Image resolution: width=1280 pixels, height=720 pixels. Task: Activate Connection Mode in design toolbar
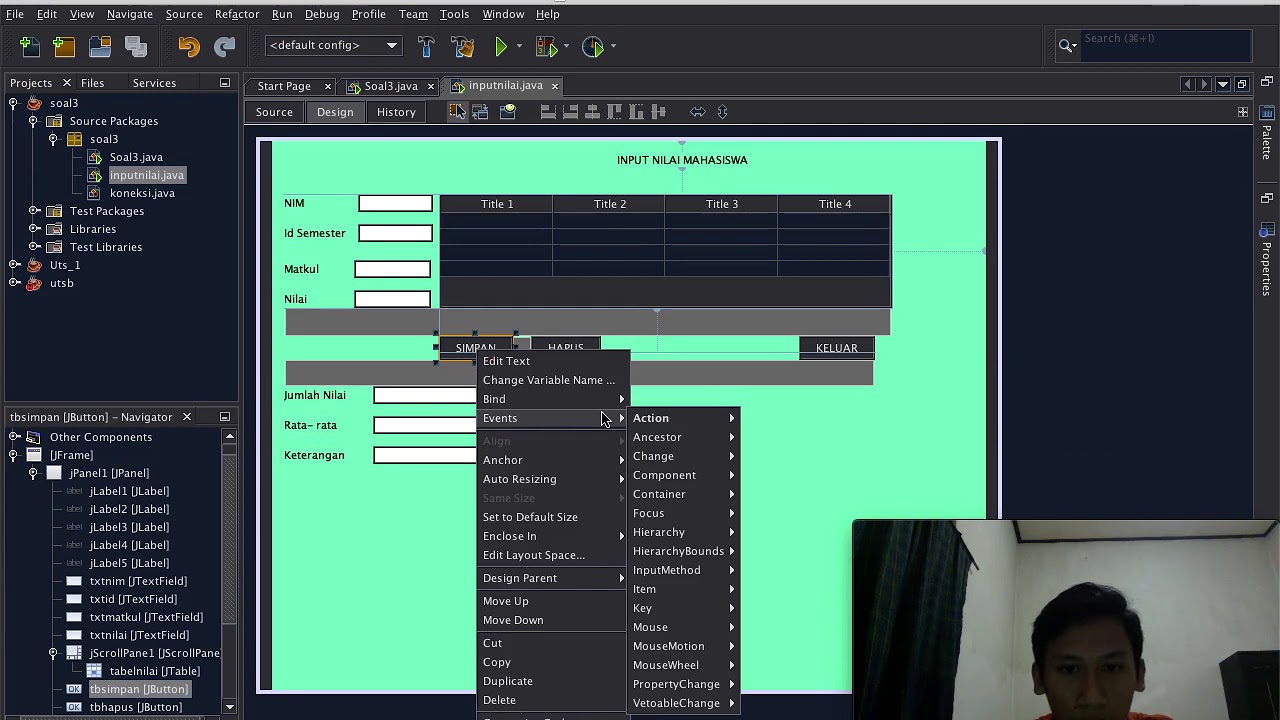tap(480, 112)
